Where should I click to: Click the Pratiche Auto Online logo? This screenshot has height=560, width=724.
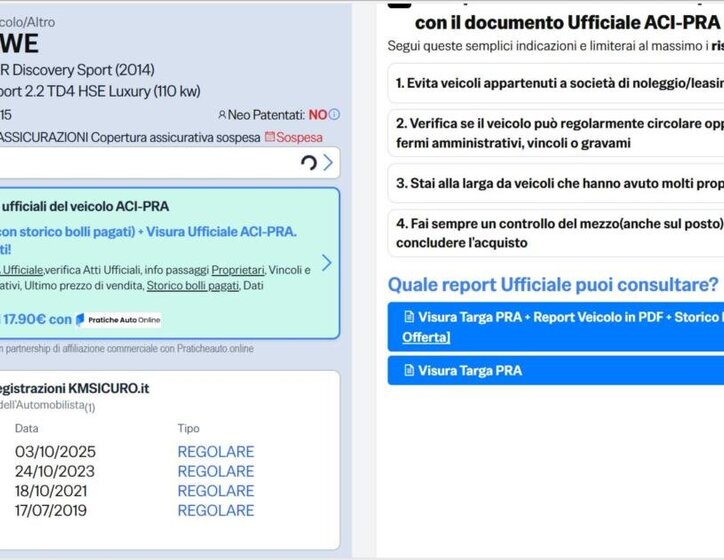tap(119, 320)
